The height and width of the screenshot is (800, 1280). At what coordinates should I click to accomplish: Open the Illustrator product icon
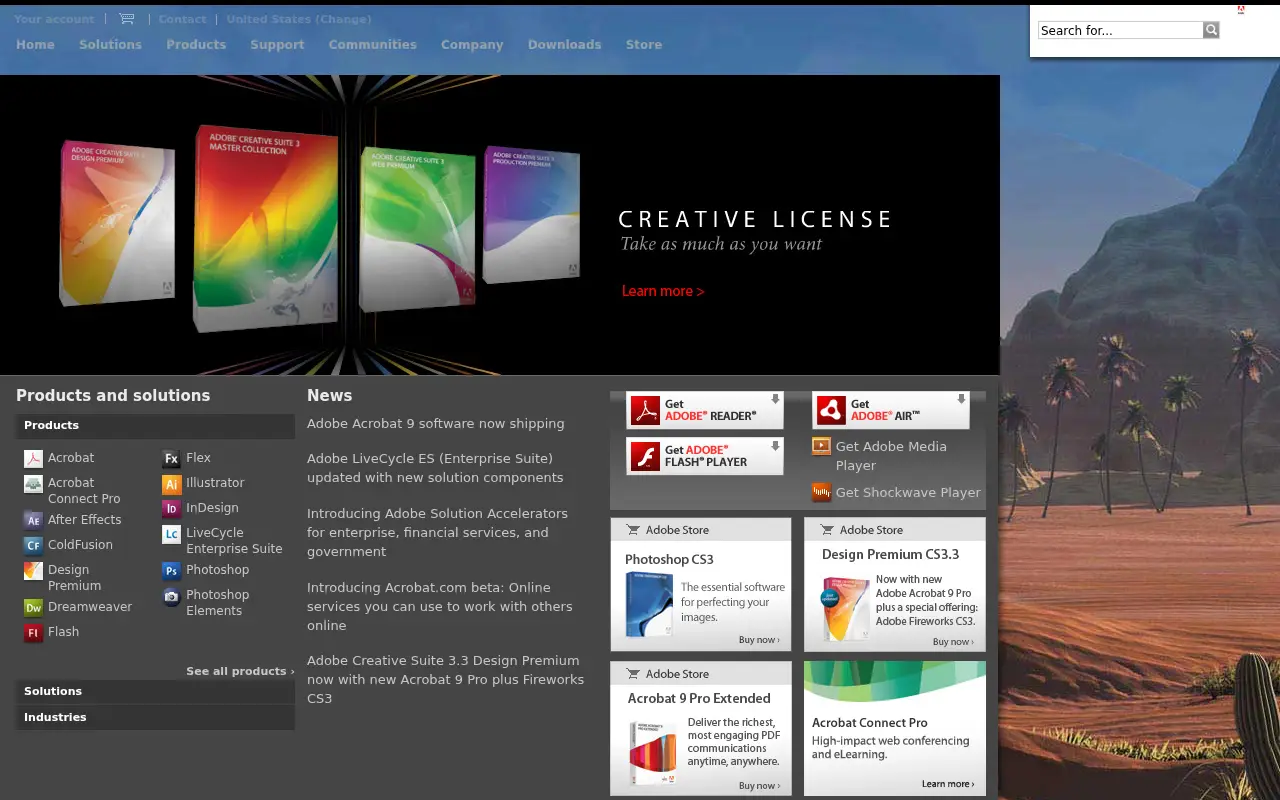pos(171,484)
